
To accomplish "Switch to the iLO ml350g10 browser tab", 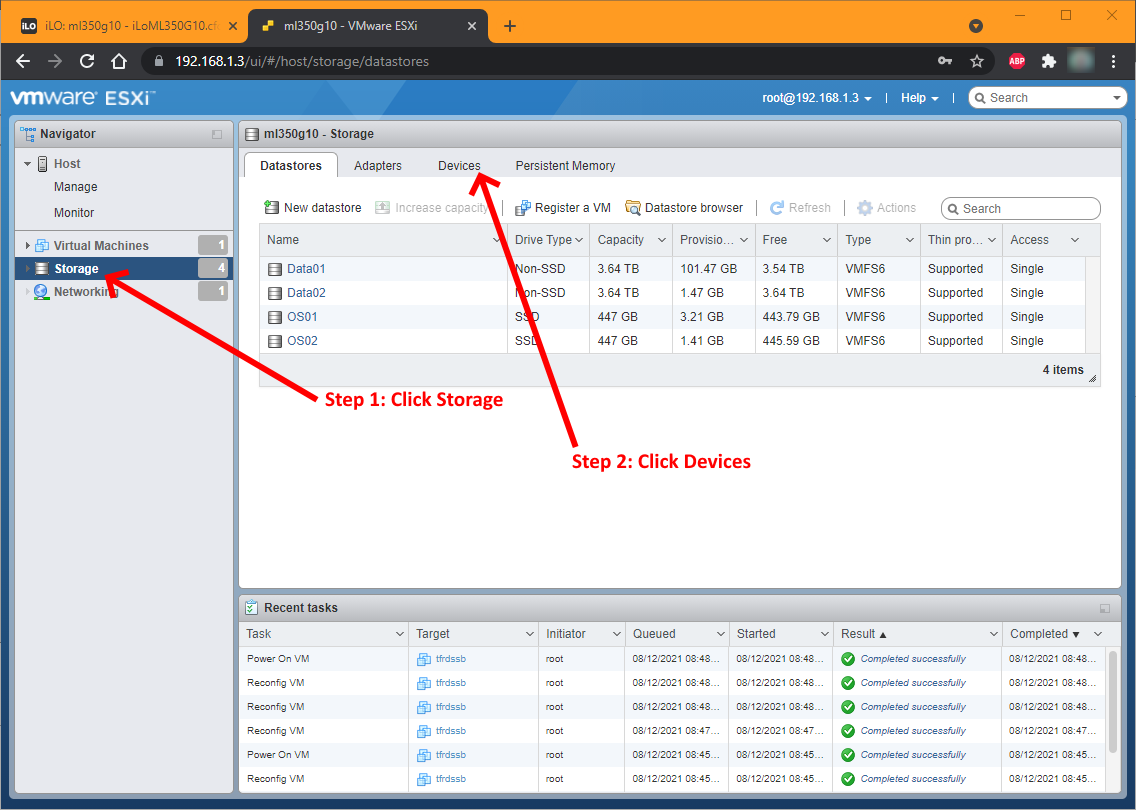I will tap(129, 26).
